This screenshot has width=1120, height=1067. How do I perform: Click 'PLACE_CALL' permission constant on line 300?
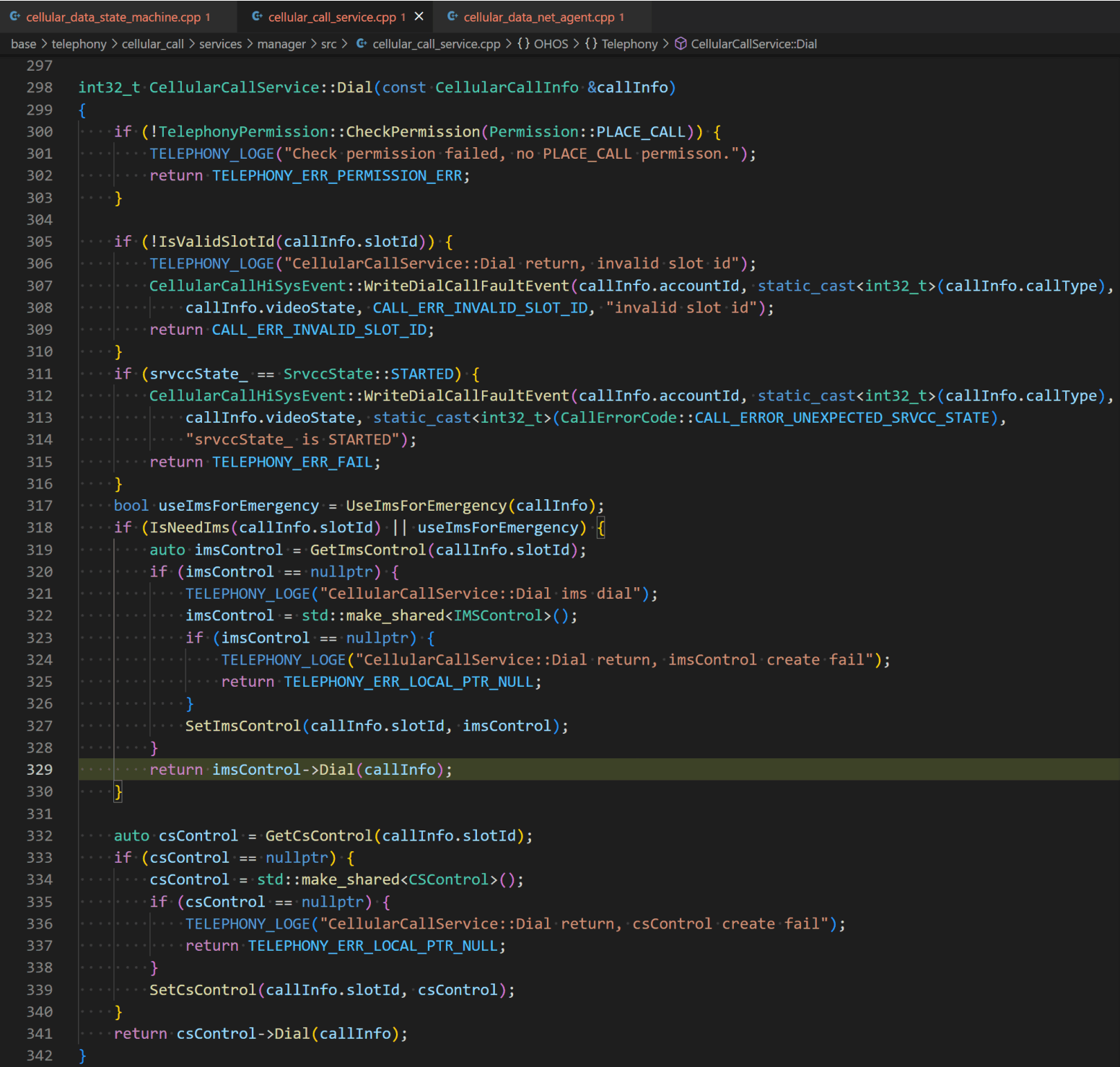pyautogui.click(x=641, y=132)
